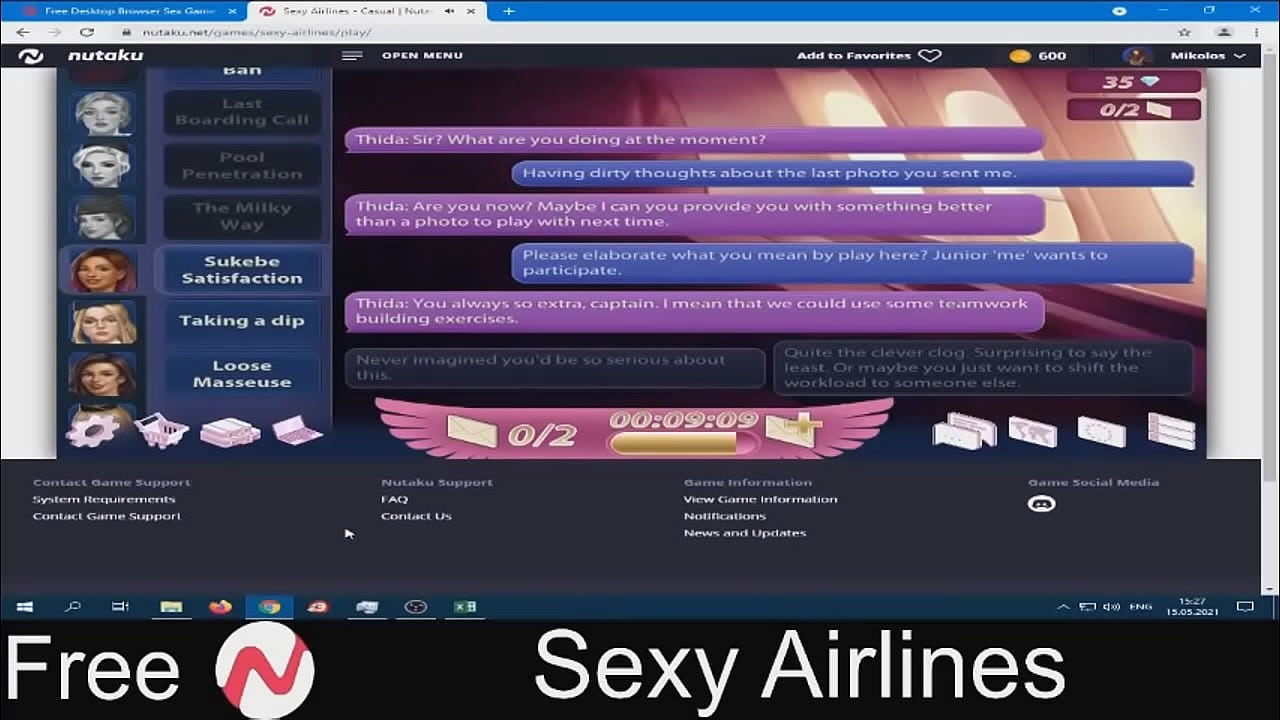Click the Discord social media icon
The width and height of the screenshot is (1280, 720).
[1042, 503]
